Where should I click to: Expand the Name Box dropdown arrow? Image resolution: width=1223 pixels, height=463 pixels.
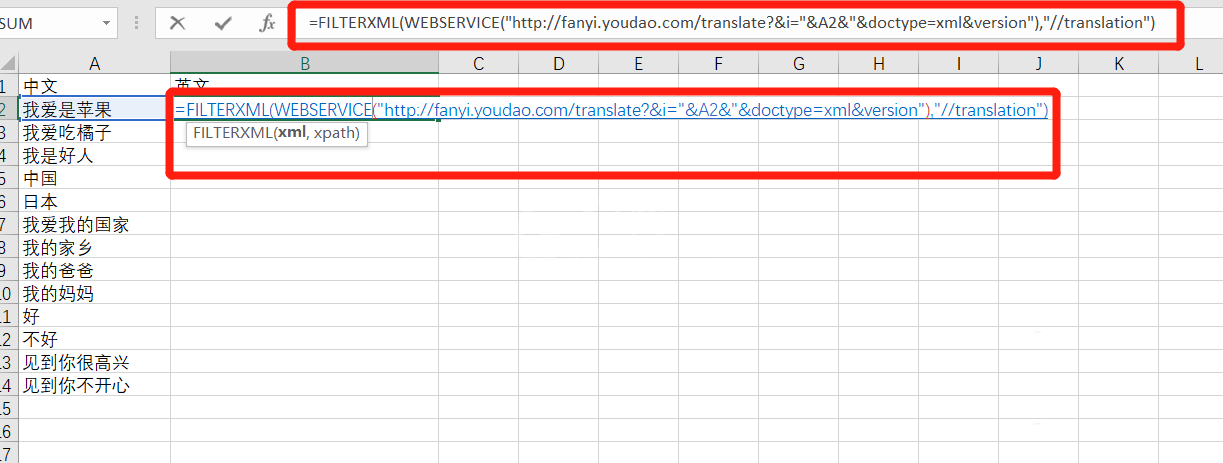pos(107,22)
